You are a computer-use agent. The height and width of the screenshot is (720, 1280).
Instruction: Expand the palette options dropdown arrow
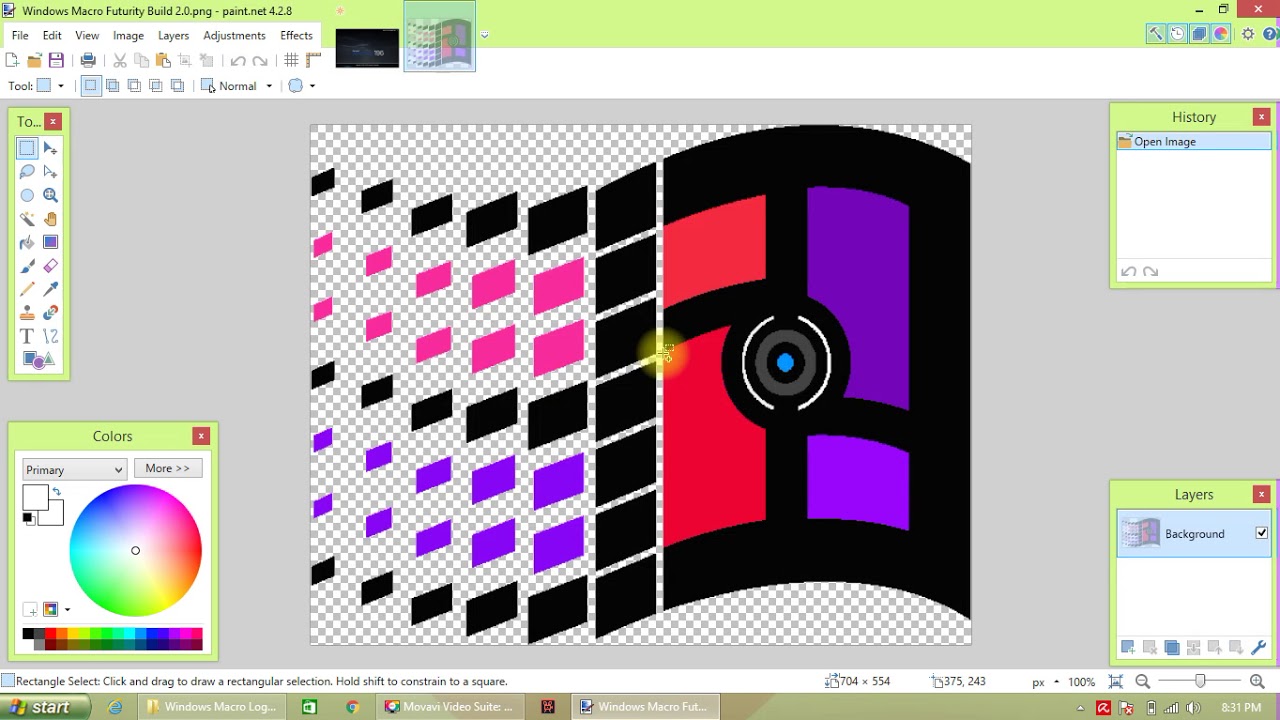pos(67,610)
